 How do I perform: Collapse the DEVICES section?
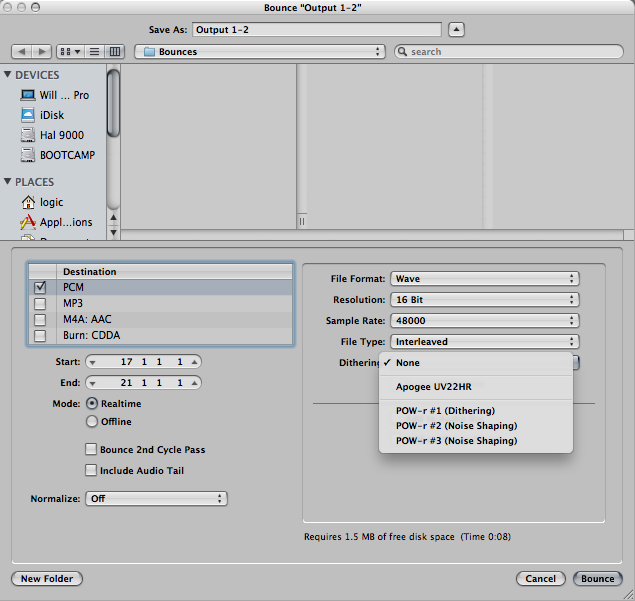[x=7, y=75]
